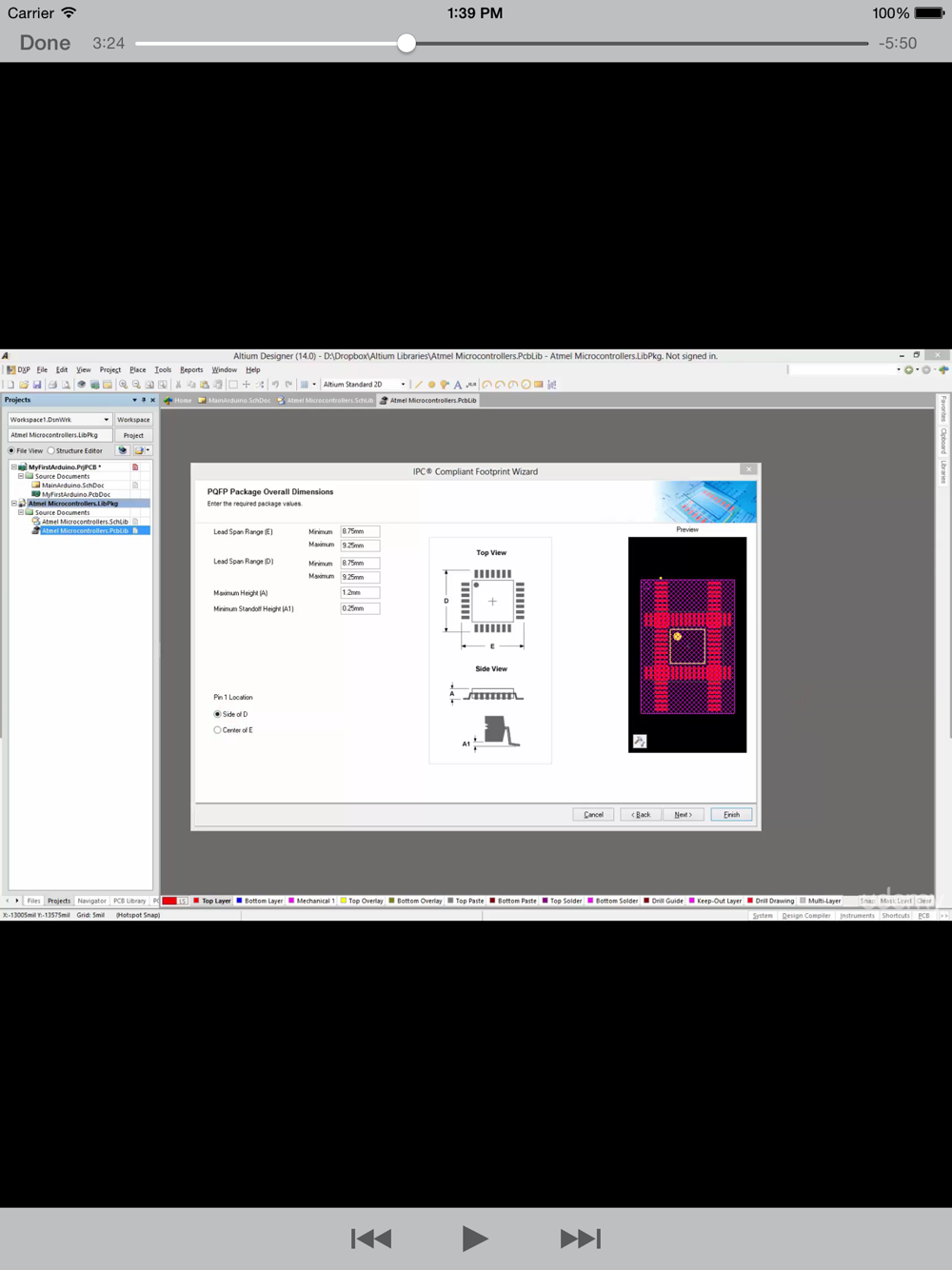Click the wizard Back button
Screen dimensions: 952x1270
tap(641, 815)
